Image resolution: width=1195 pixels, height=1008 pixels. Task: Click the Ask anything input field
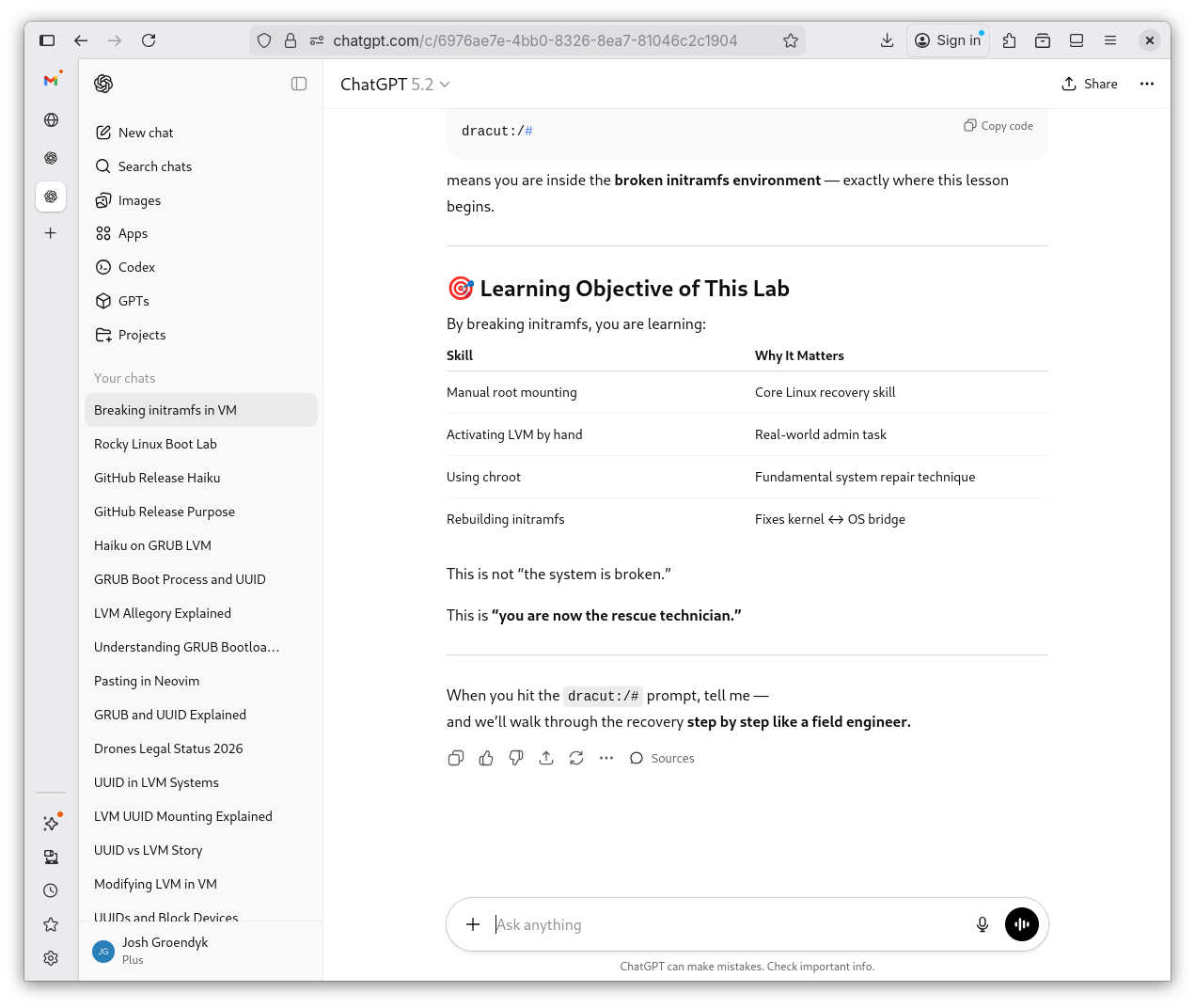click(x=724, y=924)
